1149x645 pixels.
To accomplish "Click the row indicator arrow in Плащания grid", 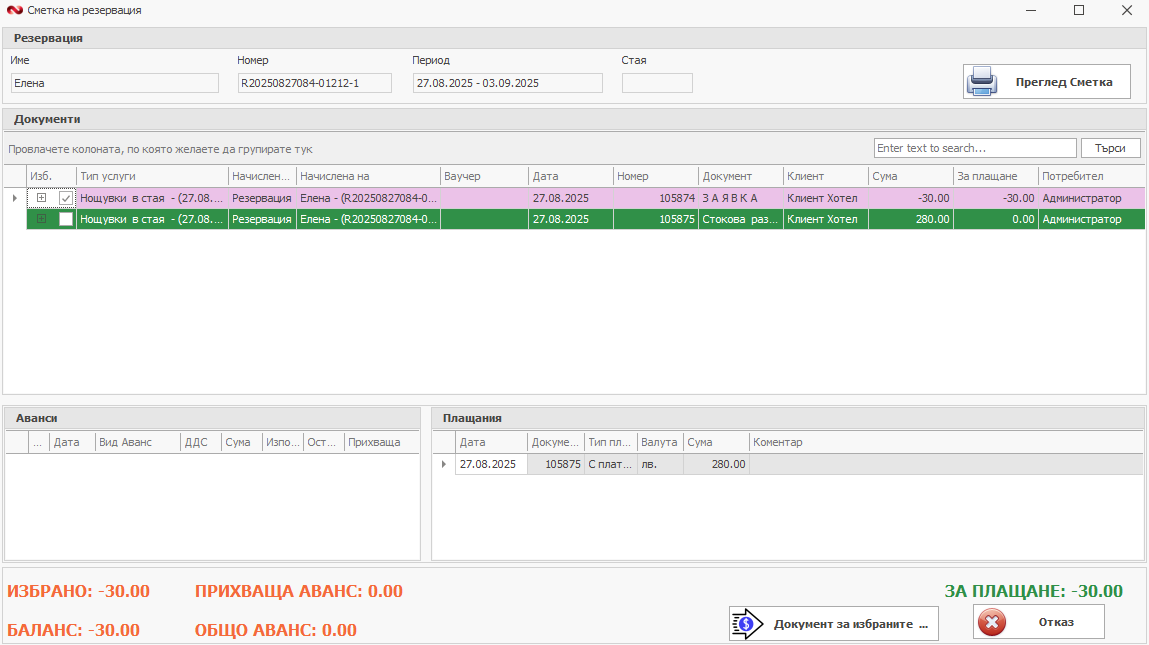I will [444, 464].
